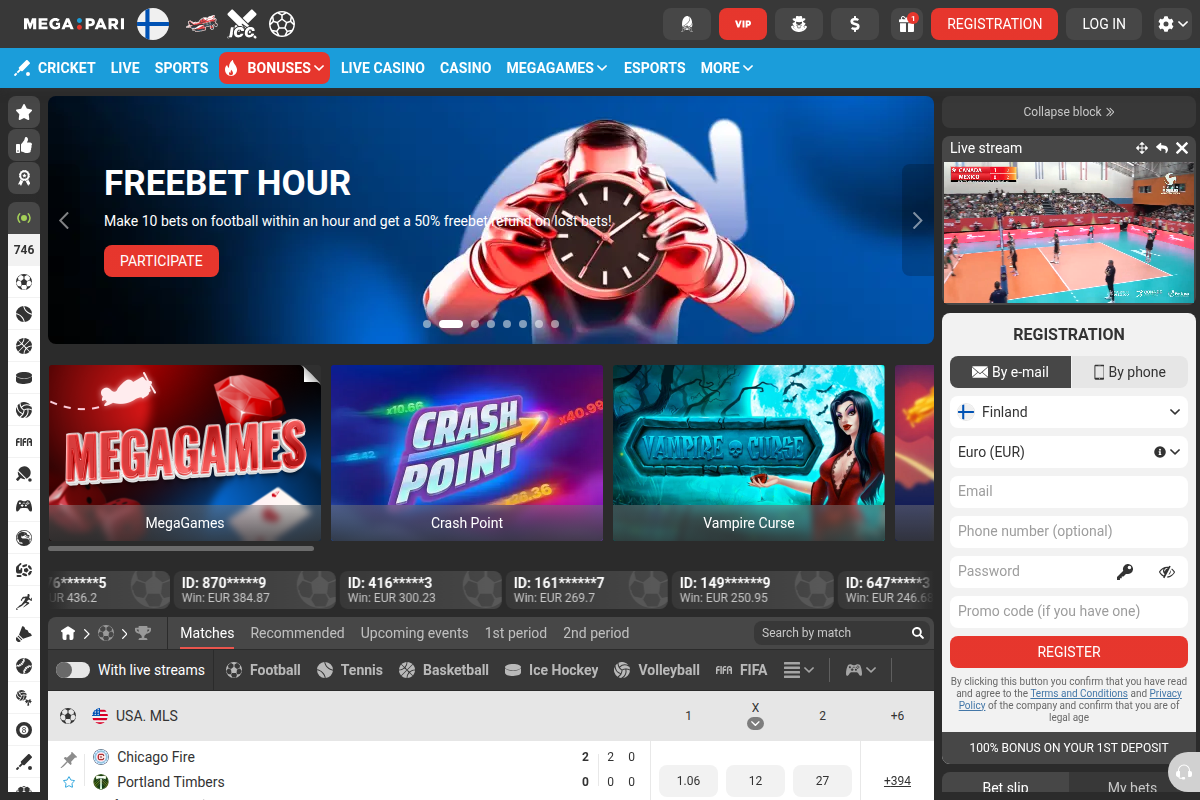
Task: Click the spy agent icon in header
Action: (799, 24)
